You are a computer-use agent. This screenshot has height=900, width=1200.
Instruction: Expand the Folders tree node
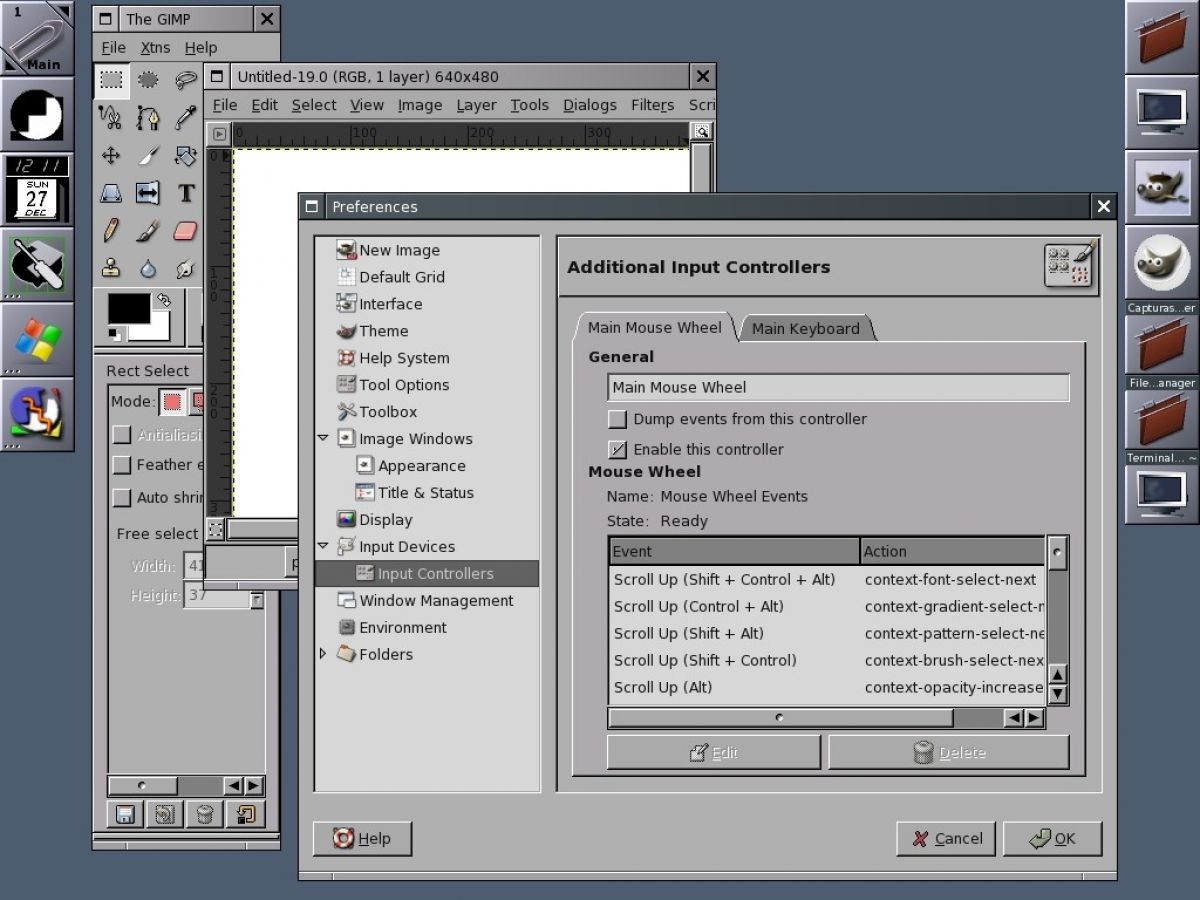coord(323,654)
